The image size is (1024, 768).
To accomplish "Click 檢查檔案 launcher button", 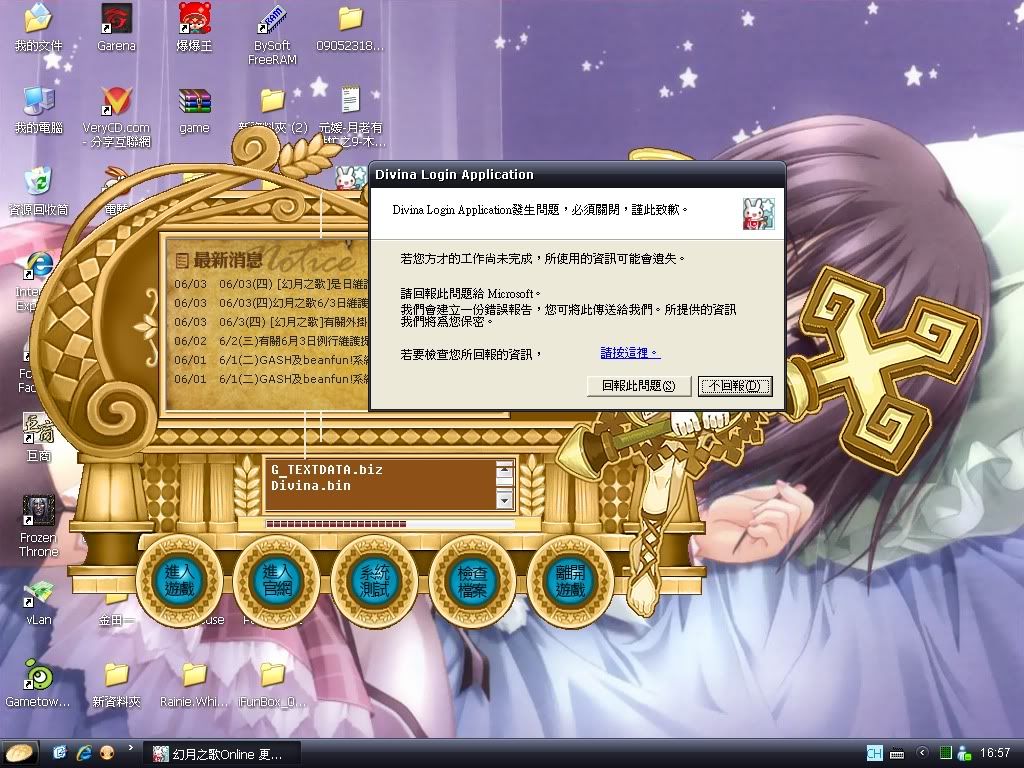I will (x=472, y=580).
